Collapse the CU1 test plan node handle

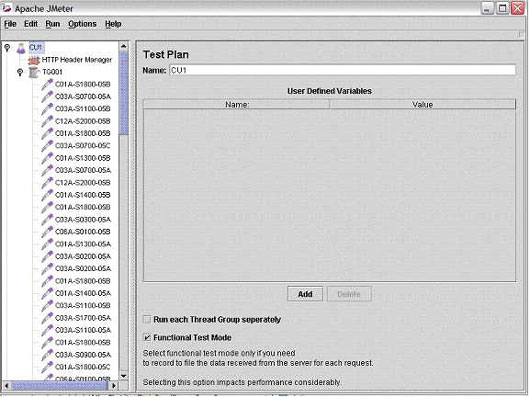coord(7,48)
